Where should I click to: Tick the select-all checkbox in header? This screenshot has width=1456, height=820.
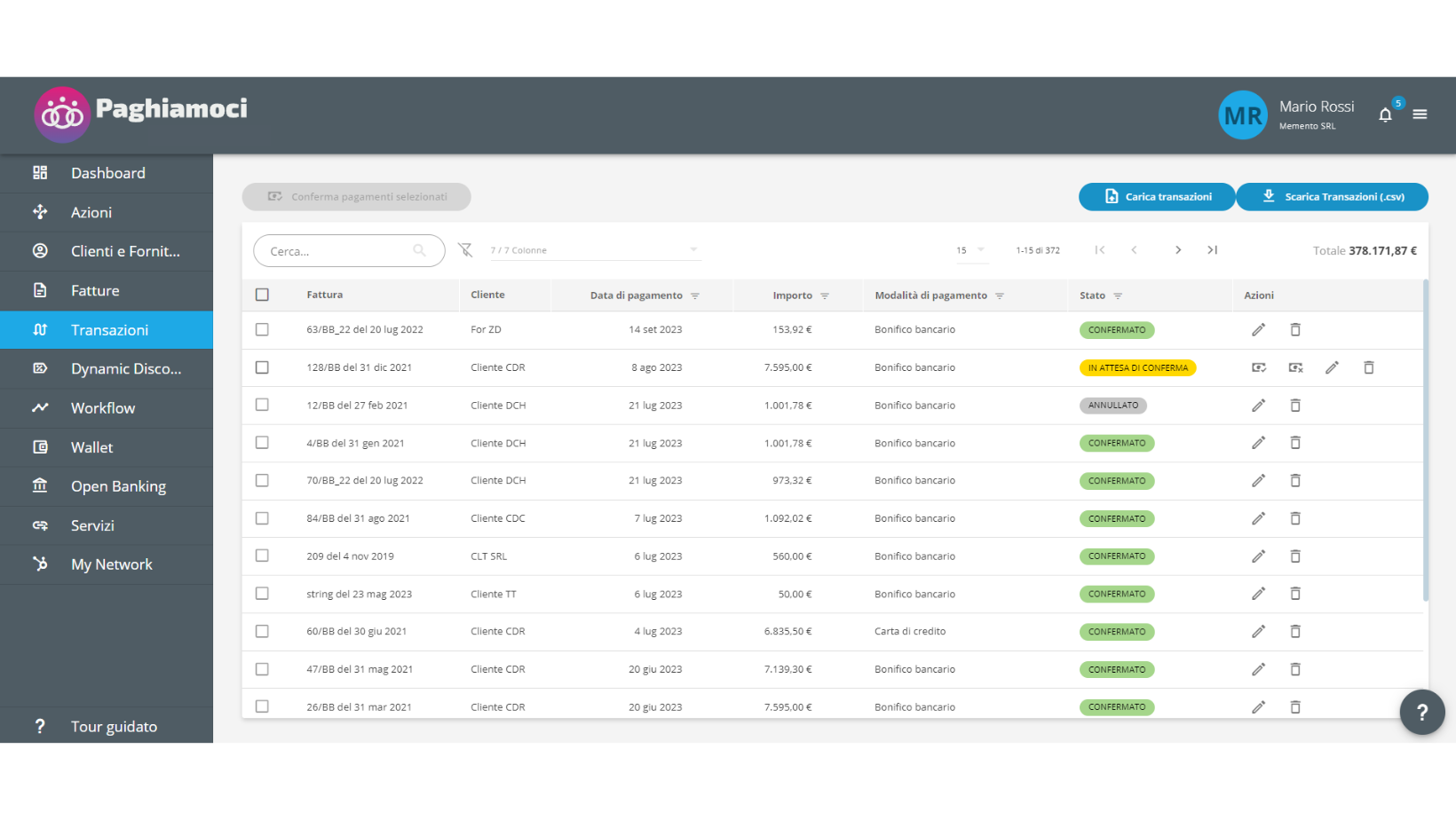pos(262,295)
